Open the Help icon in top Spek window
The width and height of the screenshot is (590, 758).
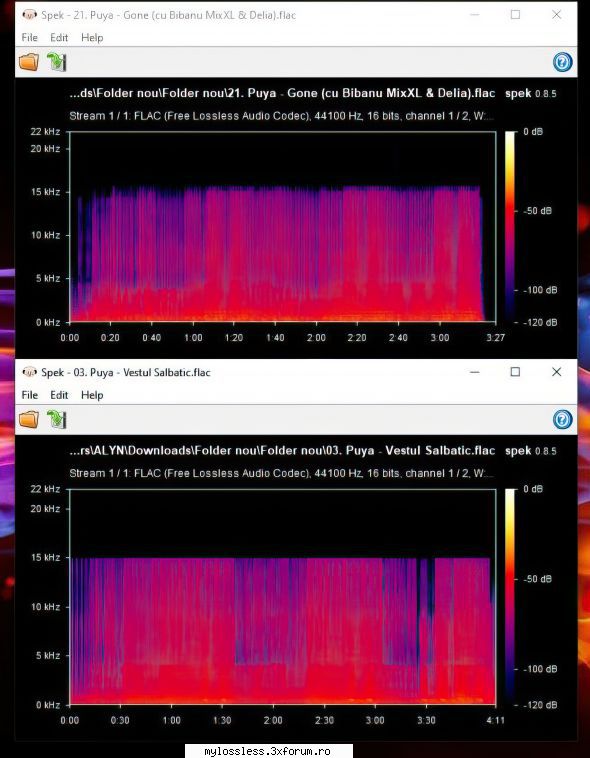562,62
